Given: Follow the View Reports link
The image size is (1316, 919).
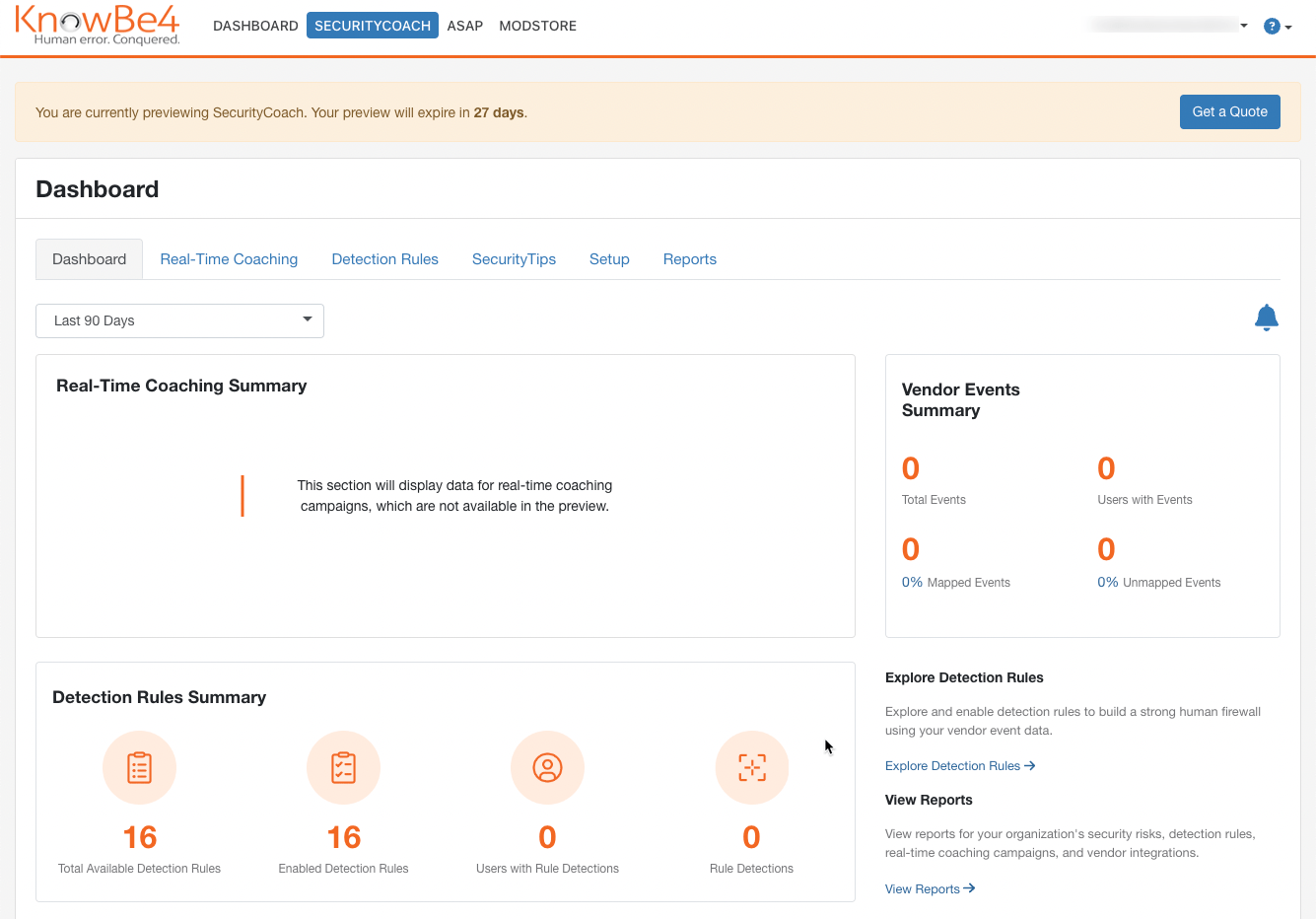Looking at the screenshot, I should click(x=931, y=888).
